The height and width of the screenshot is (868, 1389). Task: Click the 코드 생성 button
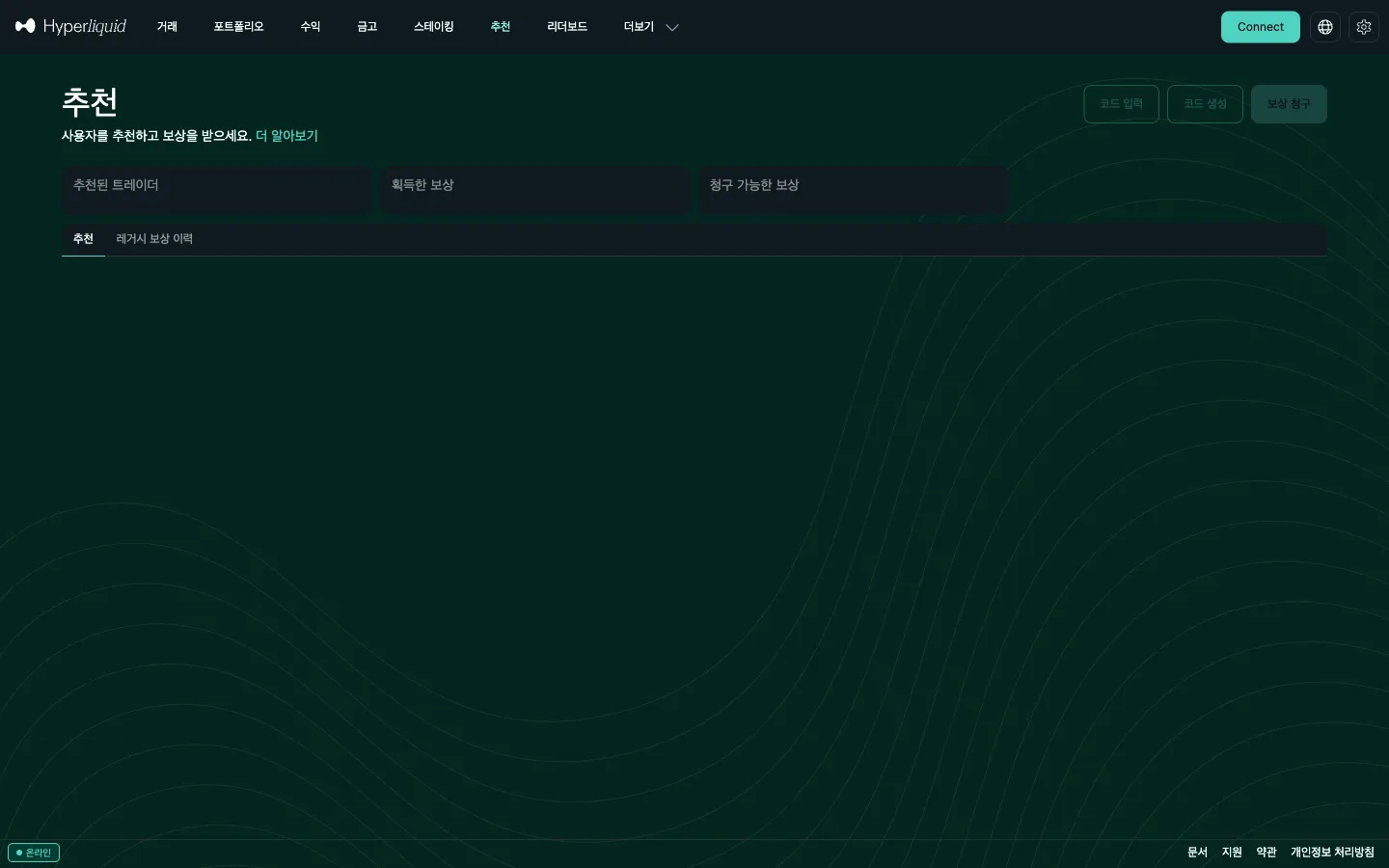1205,104
